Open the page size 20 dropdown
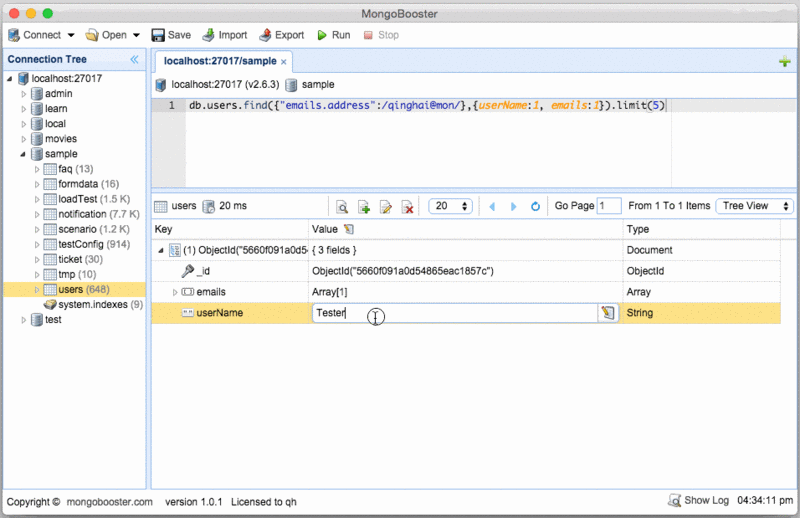This screenshot has height=518, width=800. [x=451, y=206]
